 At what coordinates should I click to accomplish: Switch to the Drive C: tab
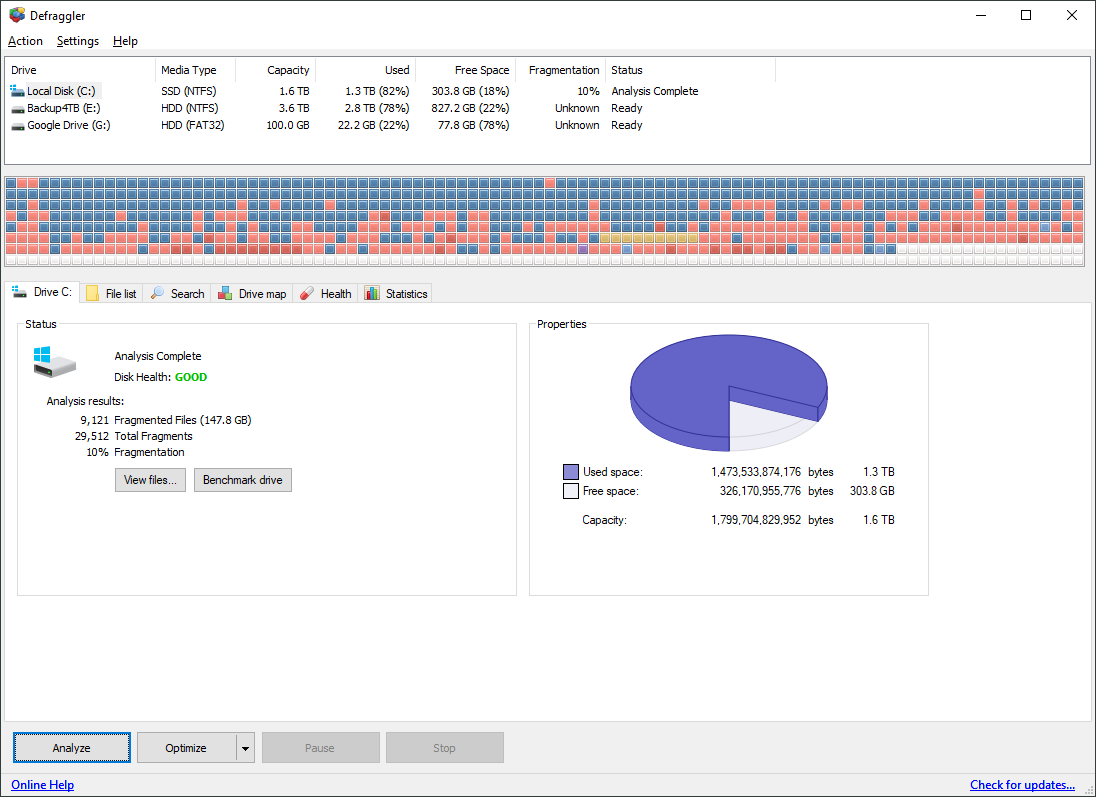[42, 292]
